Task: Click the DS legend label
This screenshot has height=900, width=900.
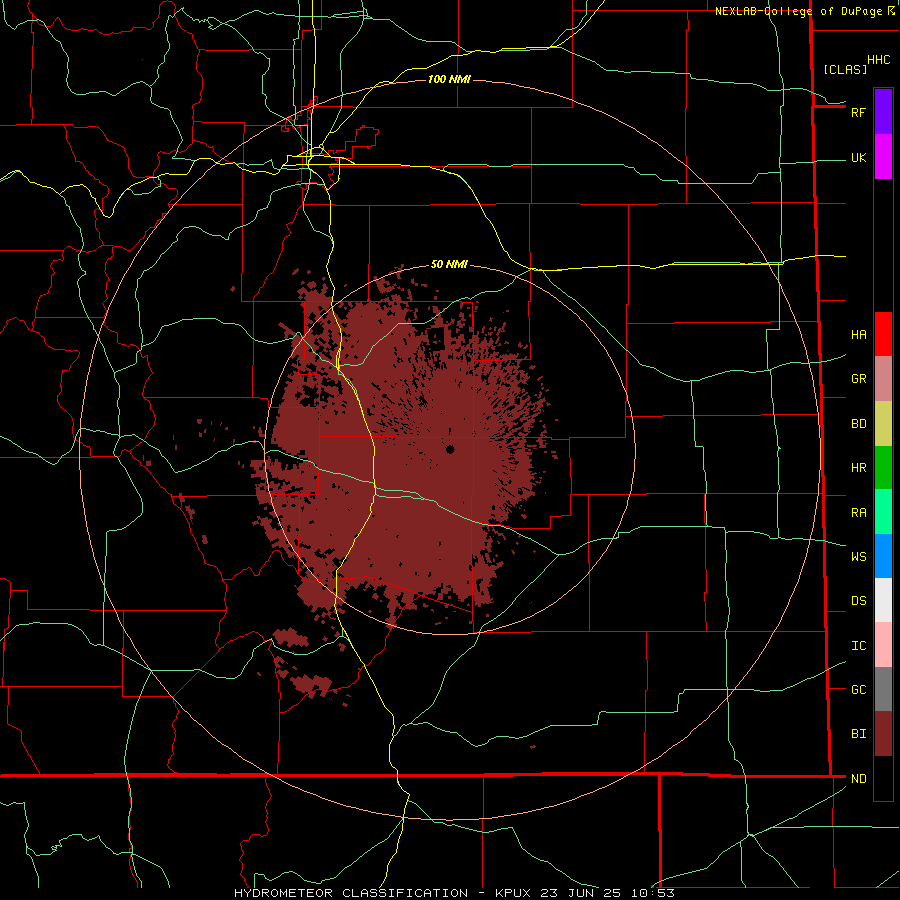Action: pyautogui.click(x=858, y=601)
